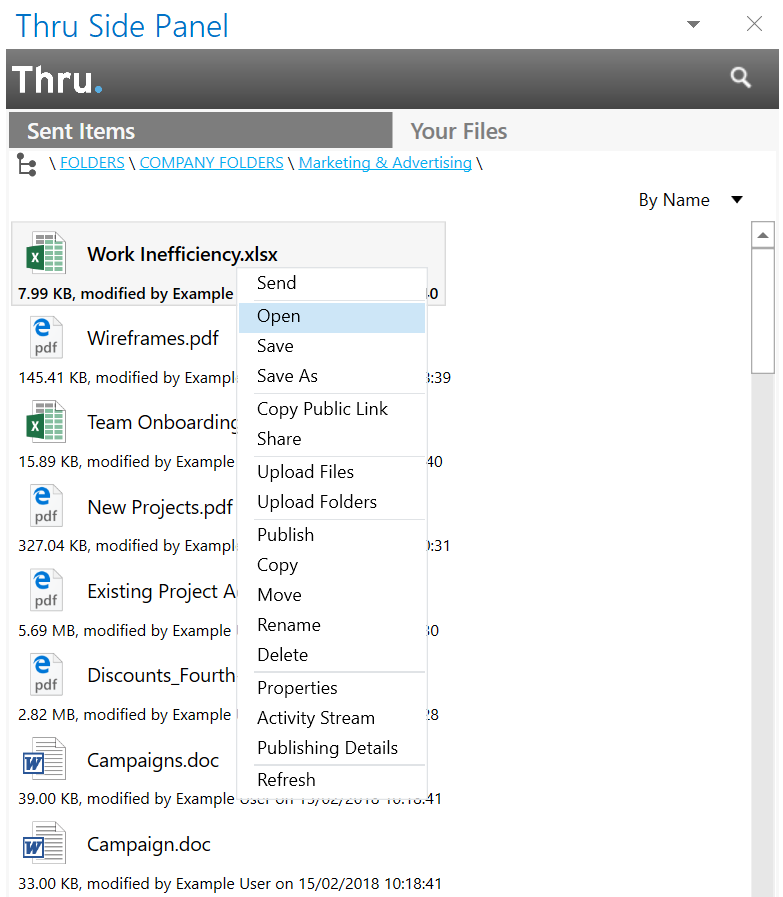The image size is (783, 897).
Task: Click the Word icon beside Campaign.doc
Action: 44,843
